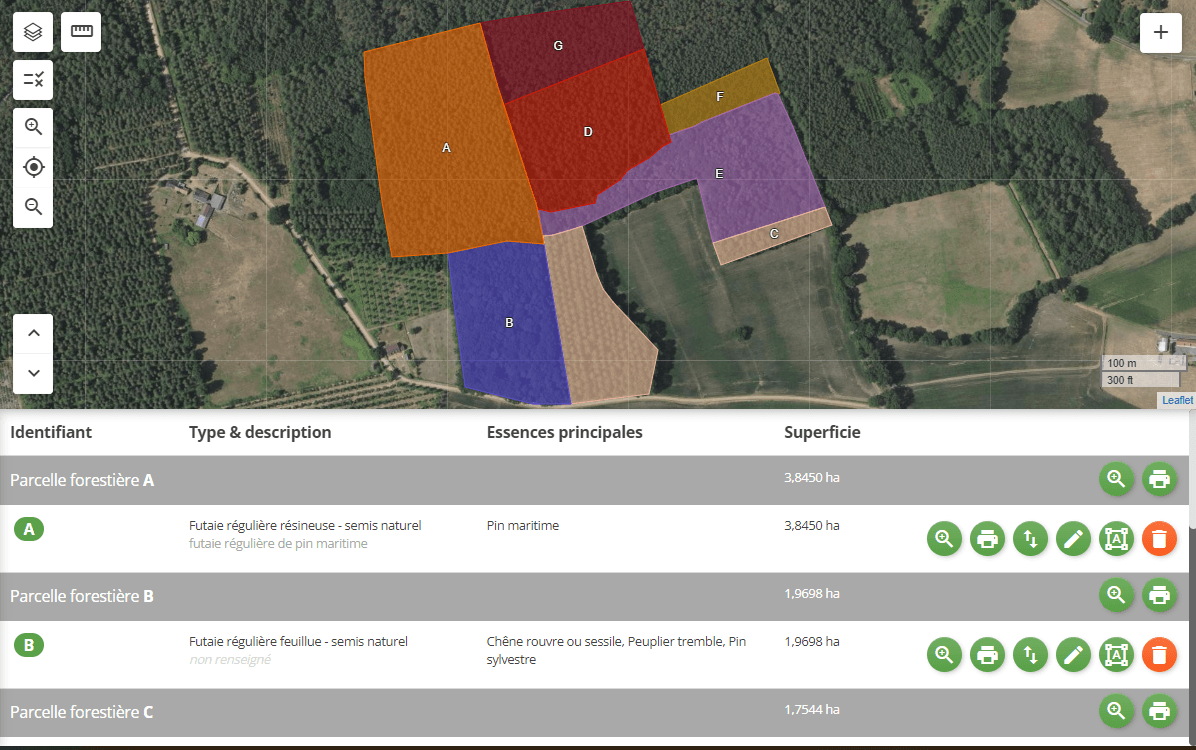1196x750 pixels.
Task: Open the label editing icon for parcel B
Action: 1116,654
